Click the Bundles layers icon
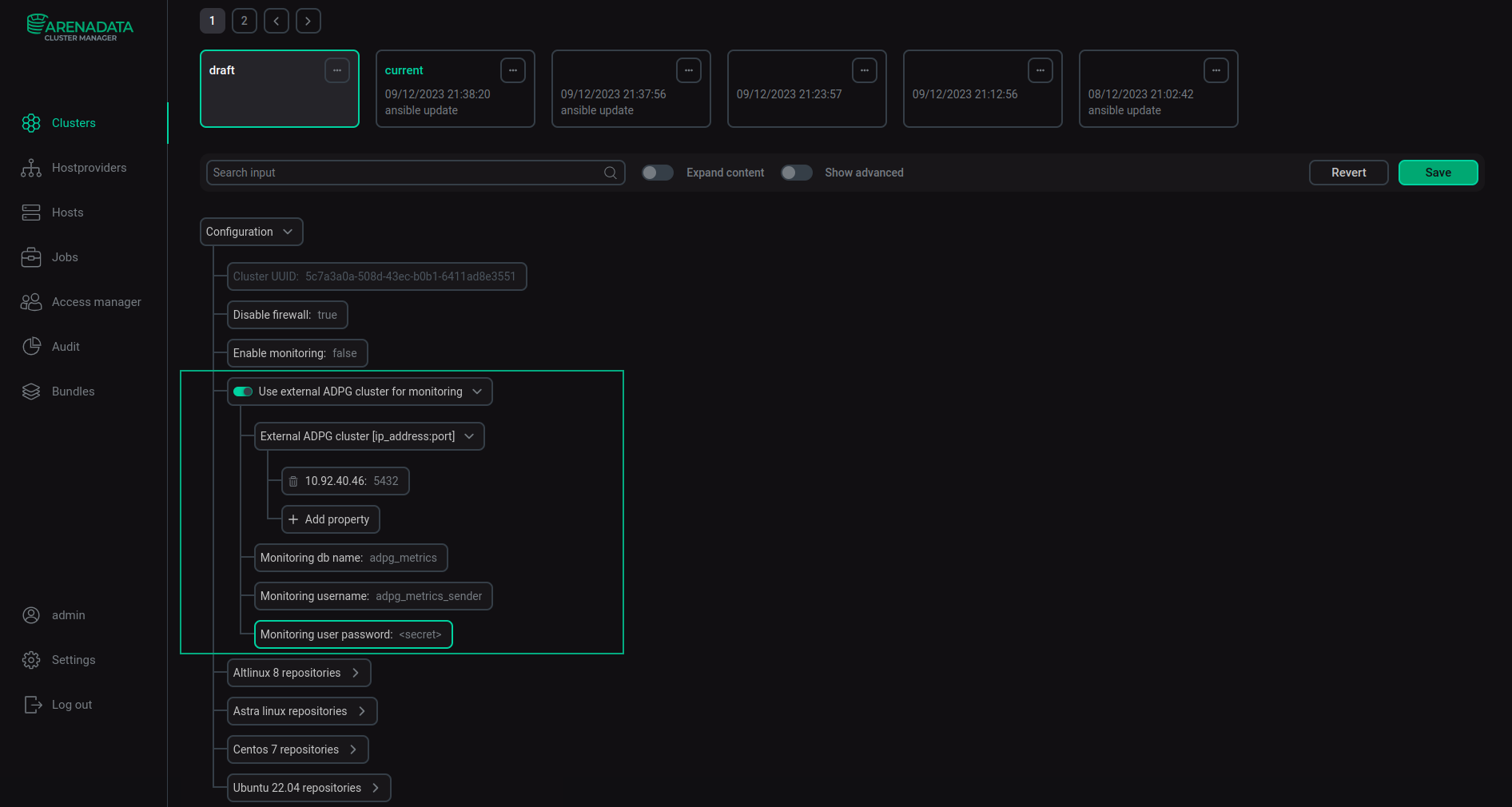 coord(31,392)
